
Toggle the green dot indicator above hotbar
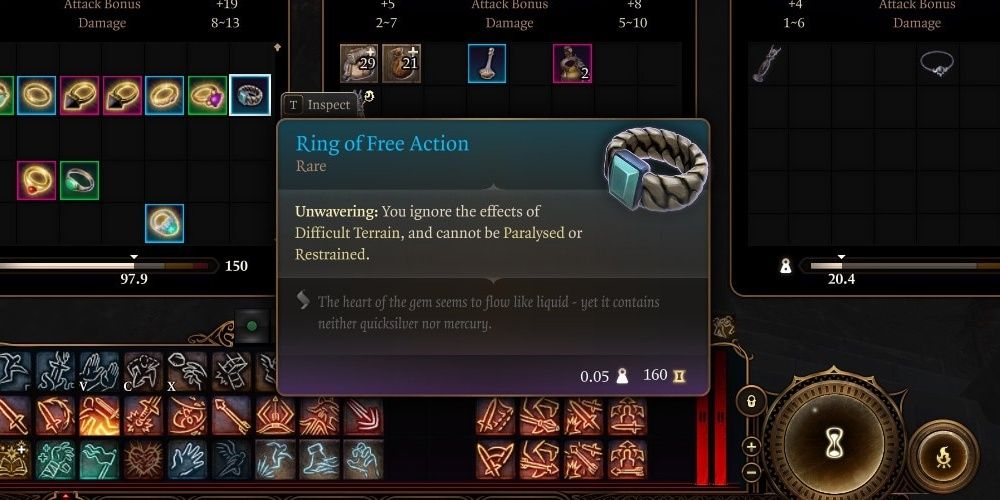coord(252,326)
